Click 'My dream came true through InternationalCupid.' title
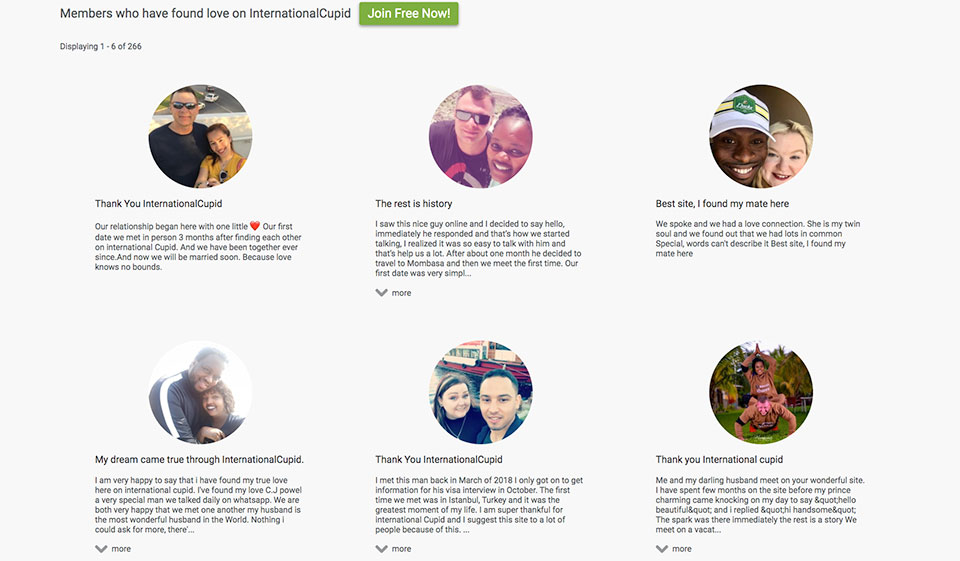The width and height of the screenshot is (960, 561). [199, 460]
